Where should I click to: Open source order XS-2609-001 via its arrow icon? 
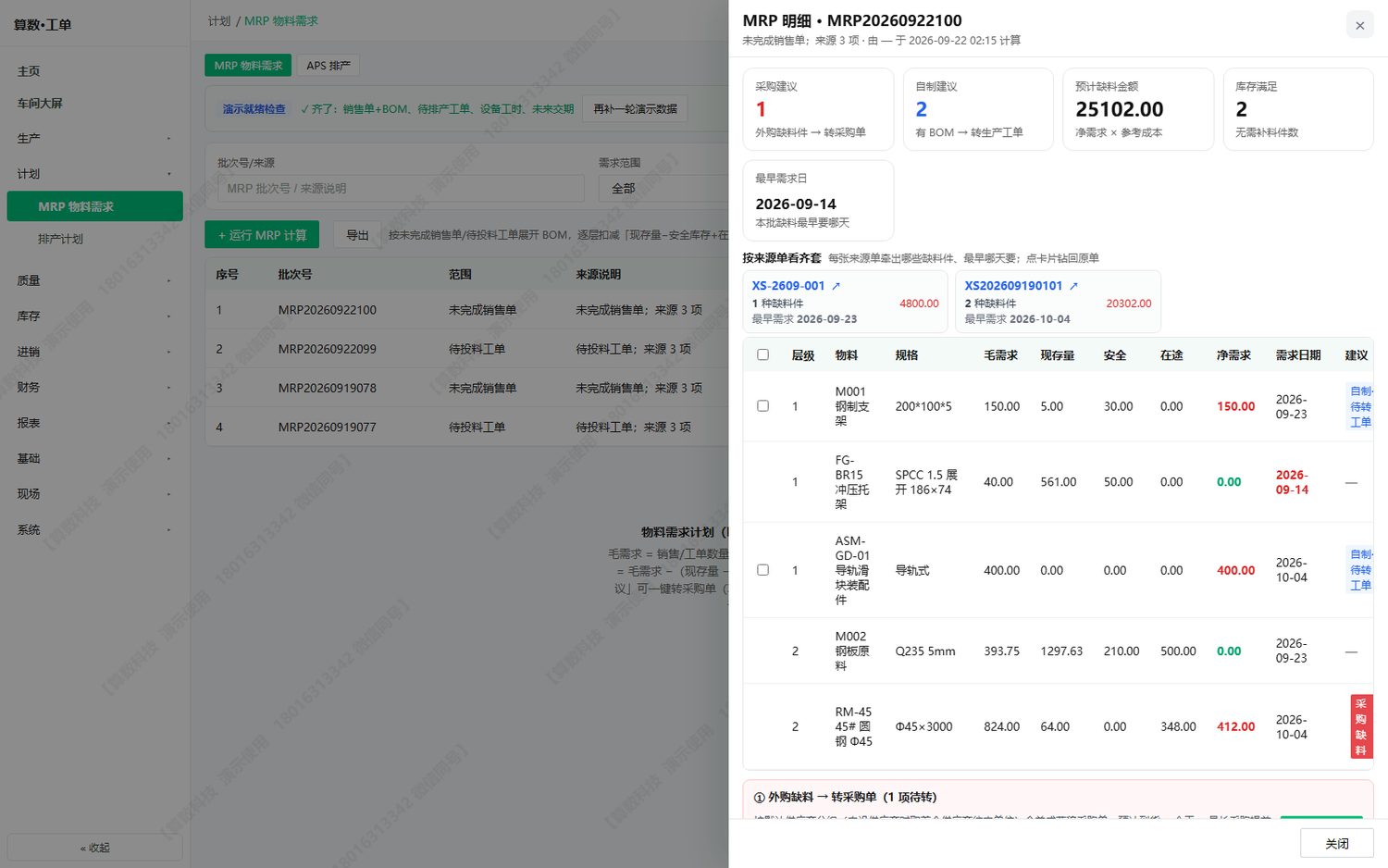(x=836, y=286)
